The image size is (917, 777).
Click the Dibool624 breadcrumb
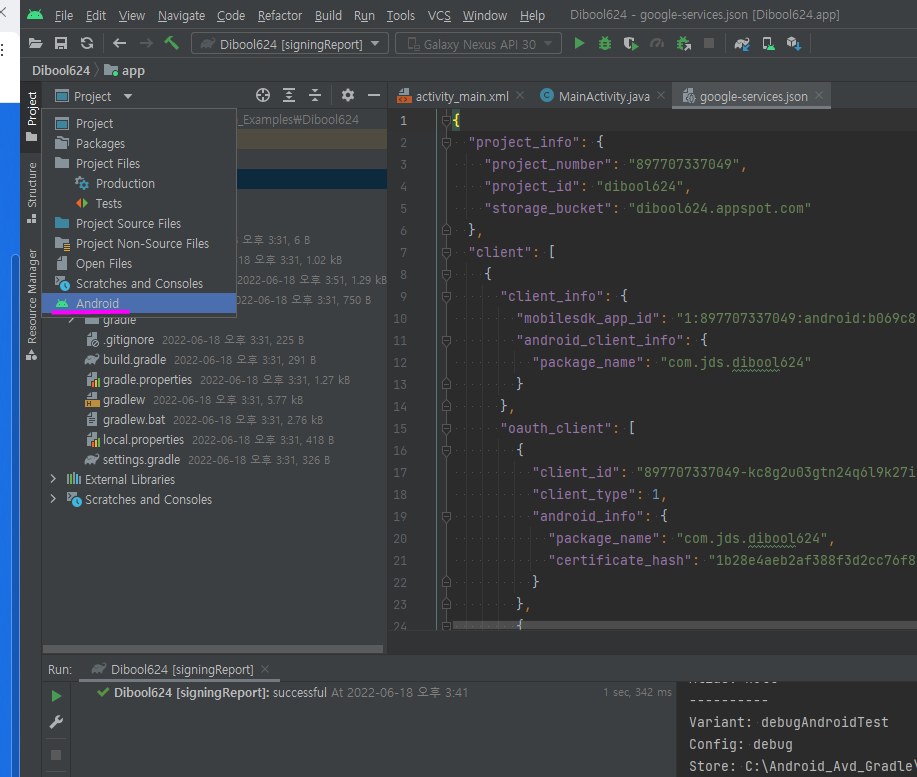click(x=61, y=71)
